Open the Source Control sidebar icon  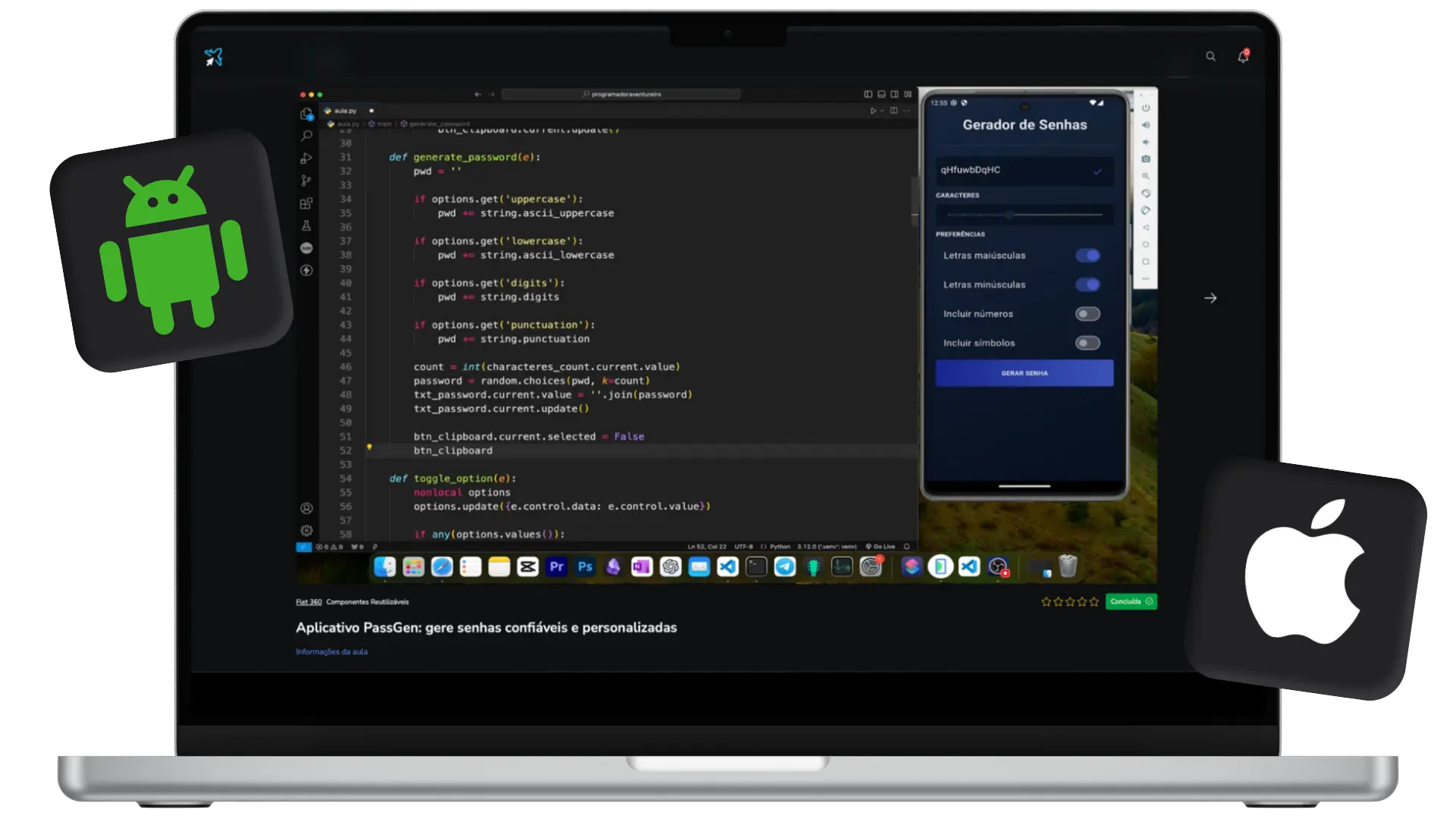[306, 180]
